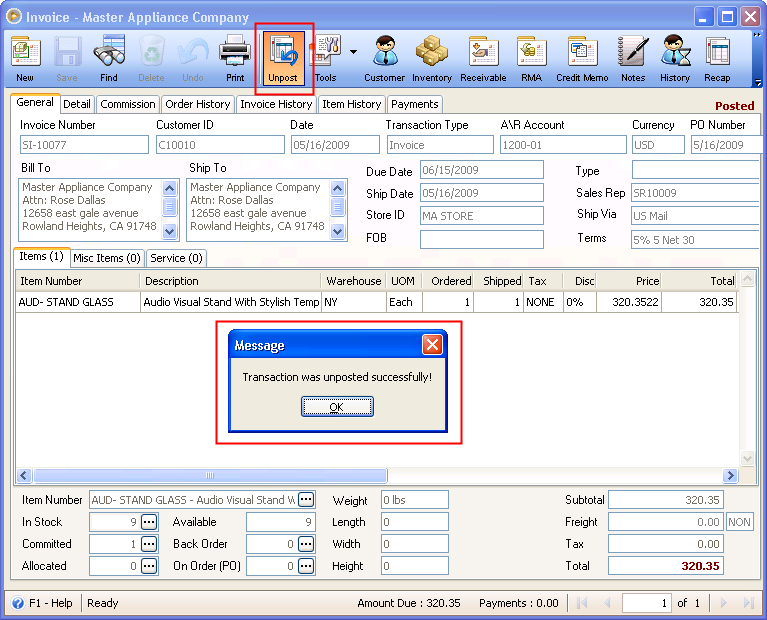Select the Service (0) tab
Image resolution: width=767 pixels, height=620 pixels.
point(177,258)
